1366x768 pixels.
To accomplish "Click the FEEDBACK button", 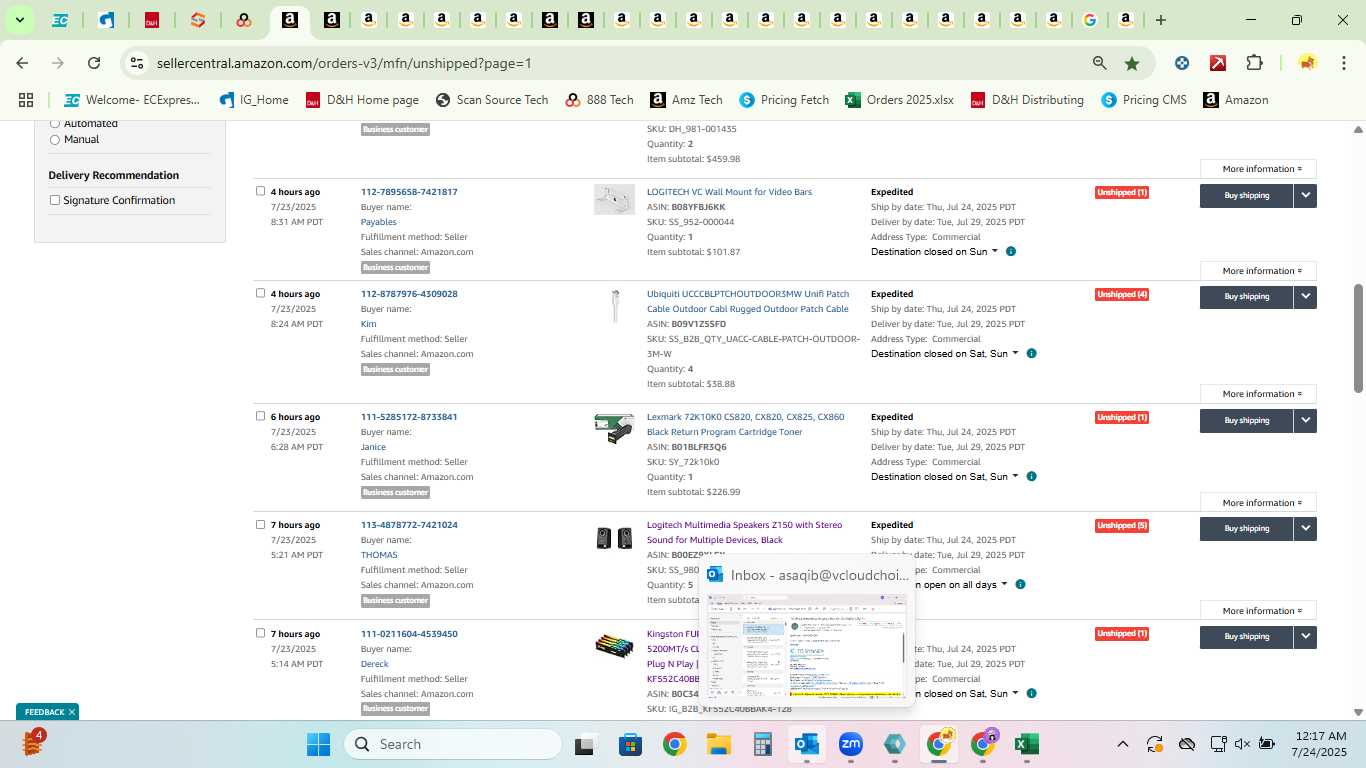I will point(44,712).
